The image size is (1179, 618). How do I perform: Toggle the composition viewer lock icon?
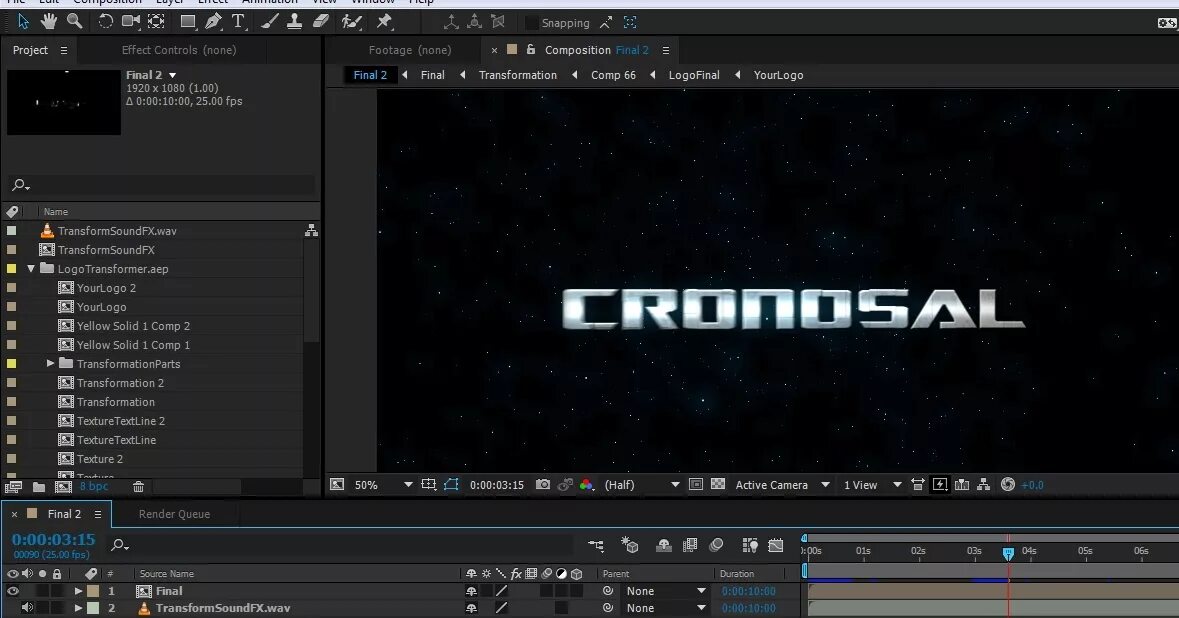pyautogui.click(x=531, y=50)
